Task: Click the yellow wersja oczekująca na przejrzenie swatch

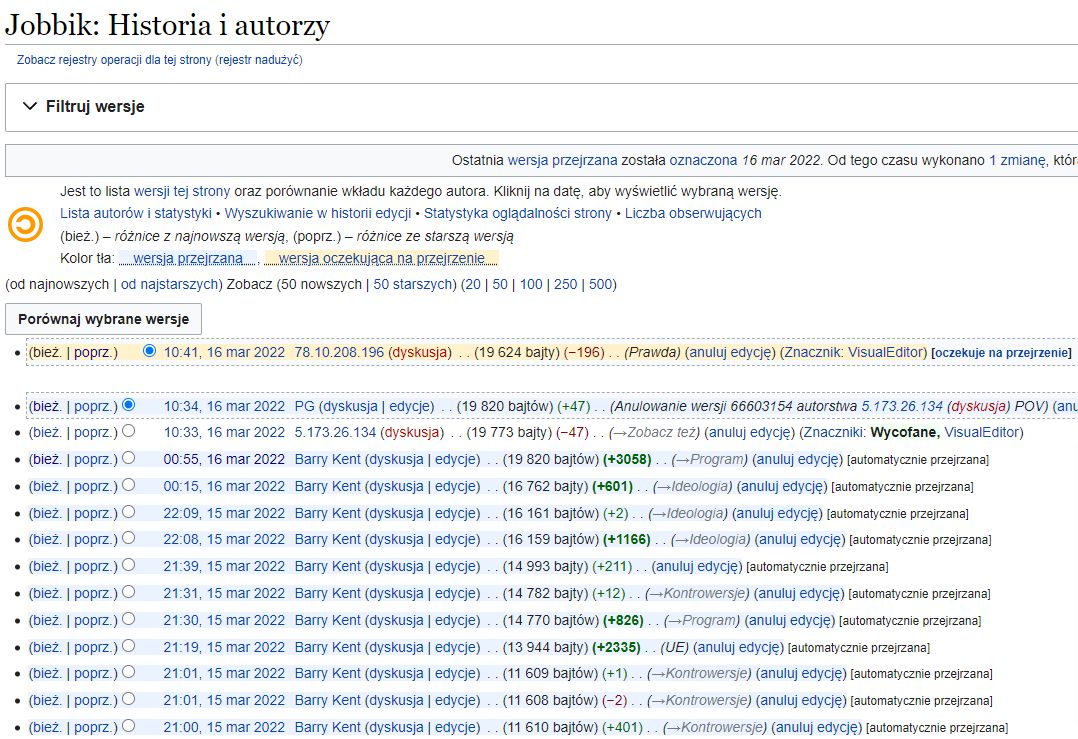Action: pos(382,258)
